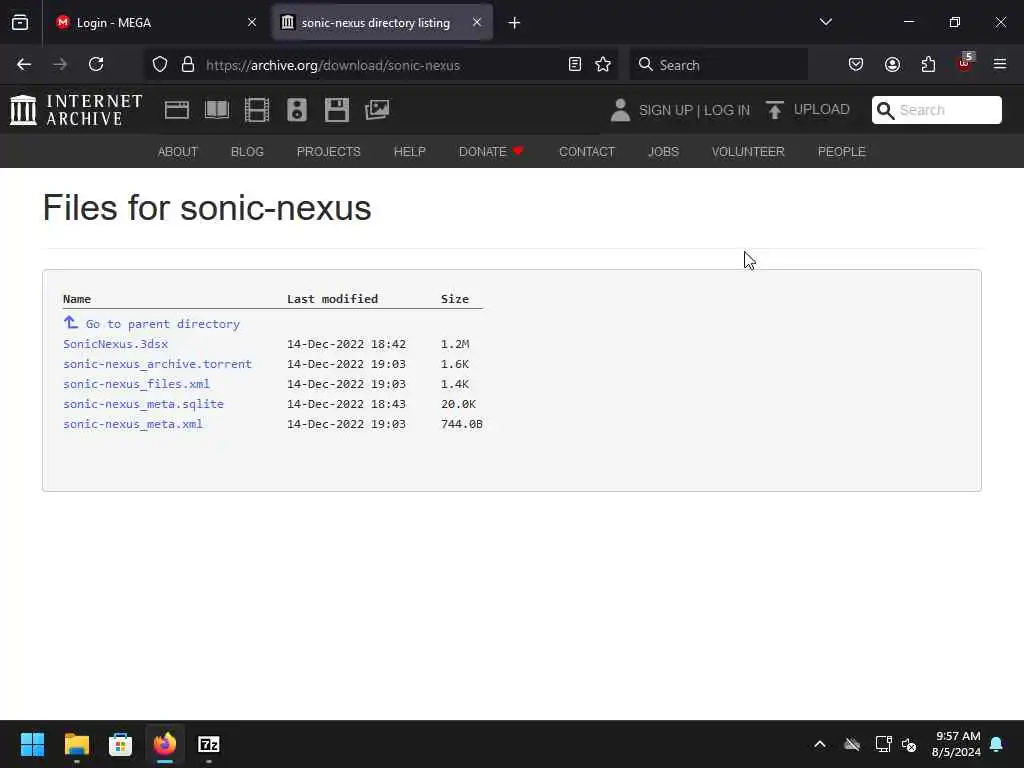This screenshot has height=768, width=1024.
Task: Click the upload arrow icon
Action: coord(775,110)
